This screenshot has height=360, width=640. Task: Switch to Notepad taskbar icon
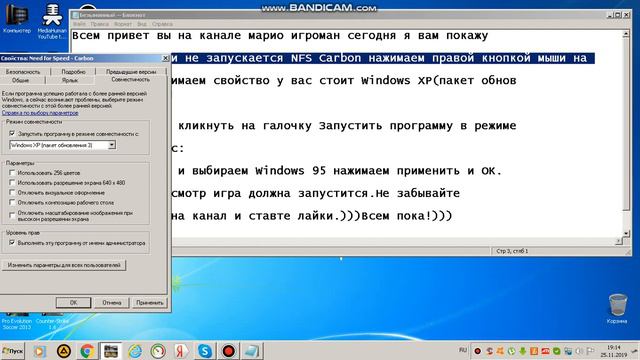point(251,351)
